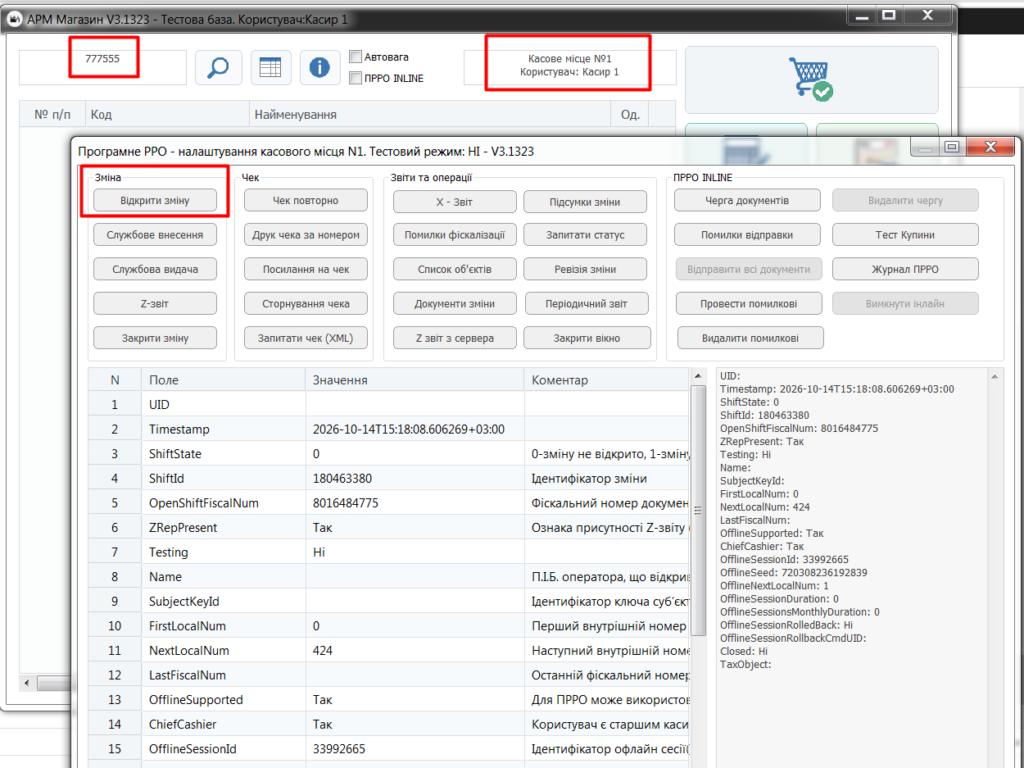Click the scroll-up arrow of the text log panel
Screen dimensions: 1024x768
[995, 377]
